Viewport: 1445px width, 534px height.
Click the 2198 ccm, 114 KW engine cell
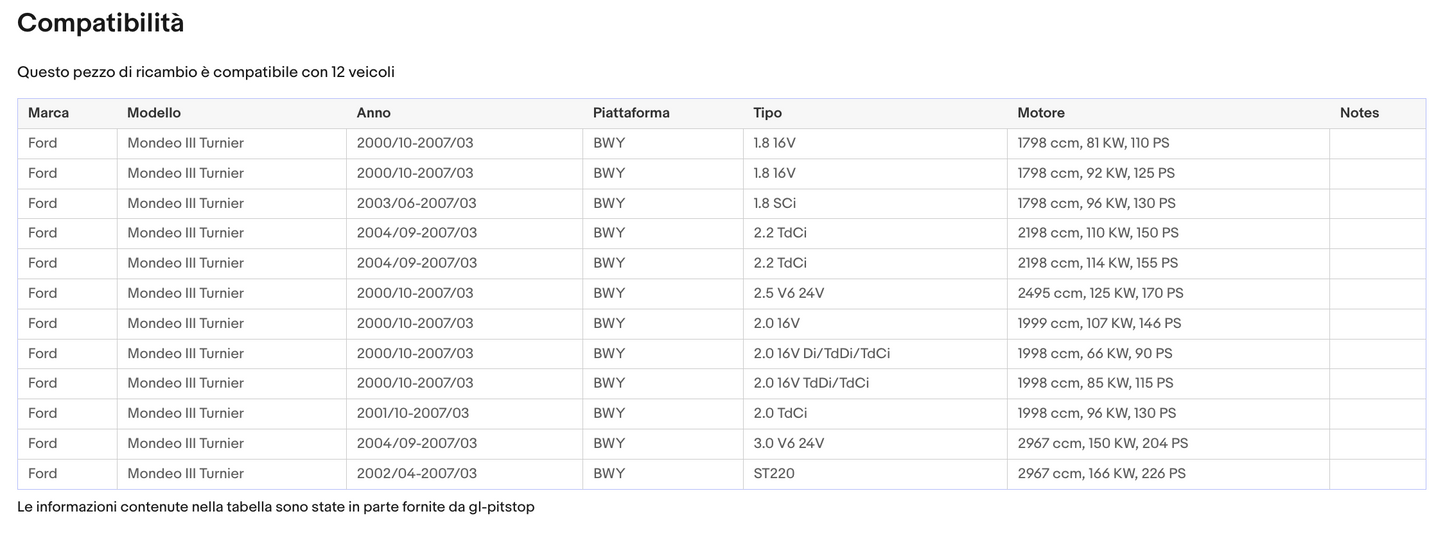1097,263
